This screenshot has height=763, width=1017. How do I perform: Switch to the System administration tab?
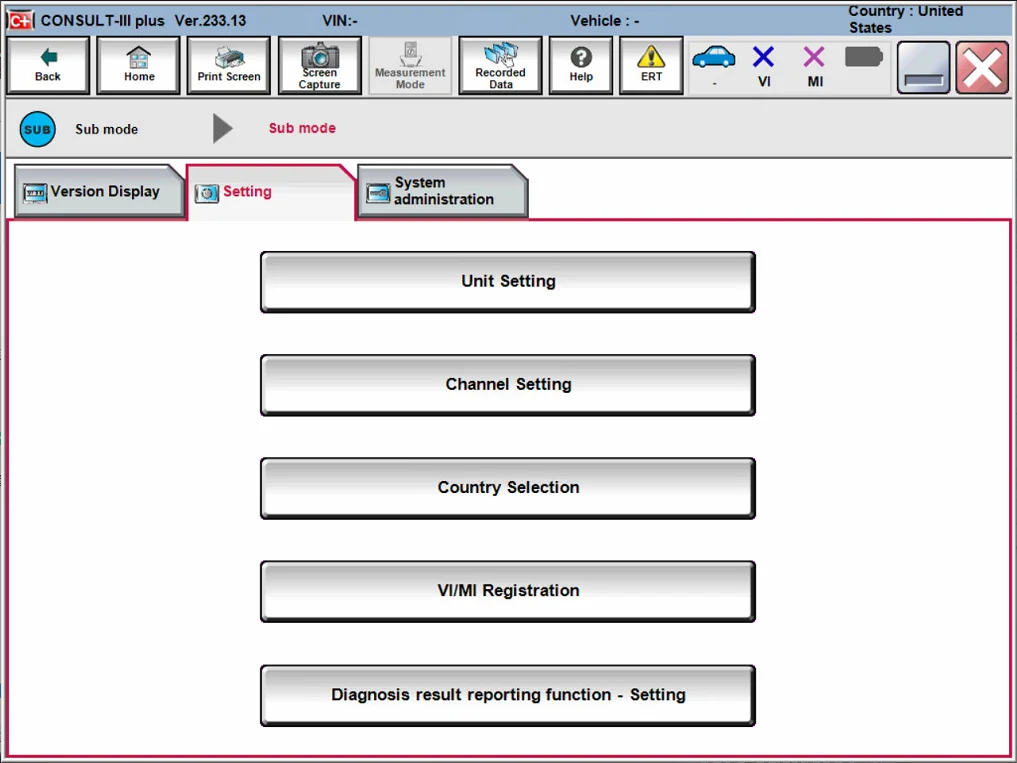point(442,191)
